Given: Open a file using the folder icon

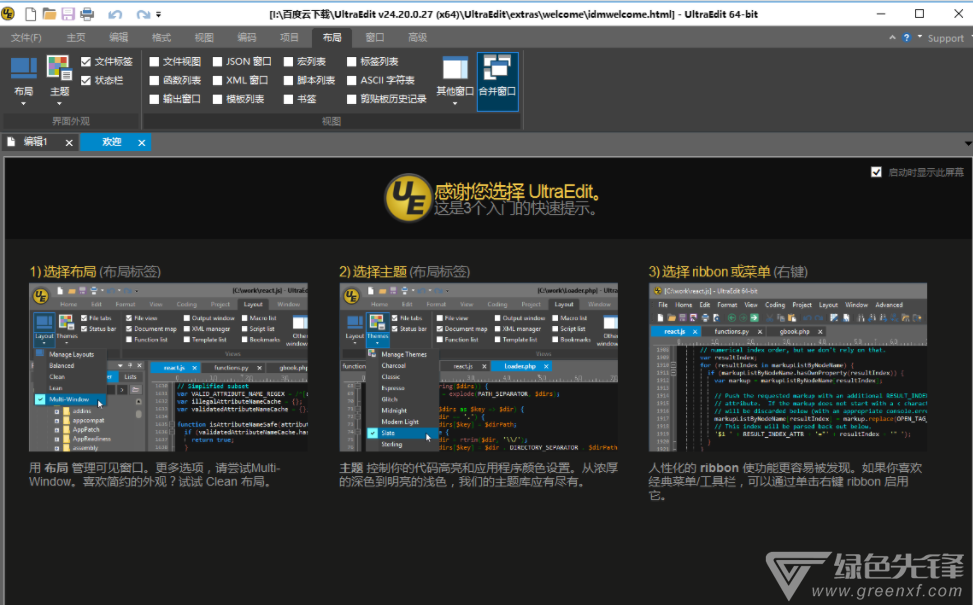Looking at the screenshot, I should point(49,14).
